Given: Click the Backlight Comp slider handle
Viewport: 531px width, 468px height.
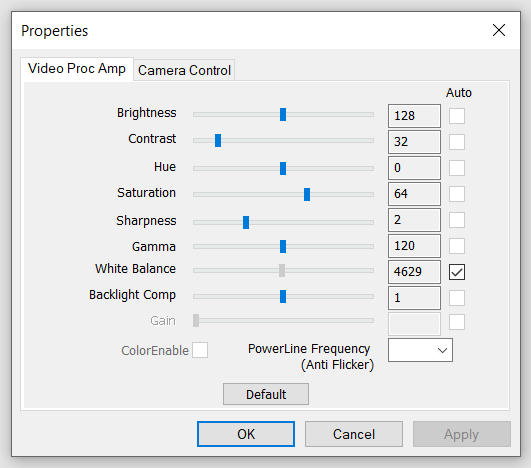Looking at the screenshot, I should [283, 296].
